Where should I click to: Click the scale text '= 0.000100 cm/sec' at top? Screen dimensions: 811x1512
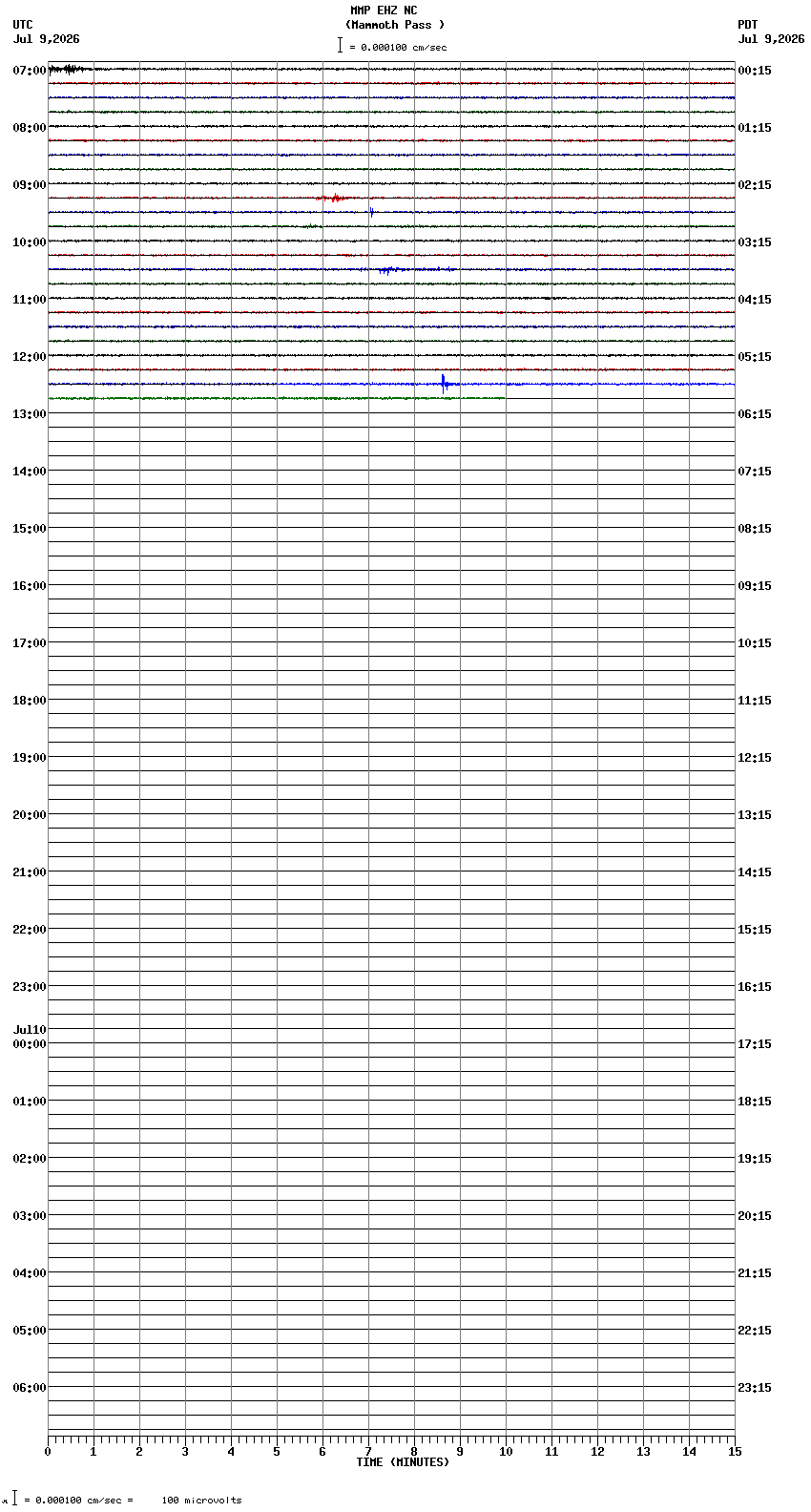[398, 47]
